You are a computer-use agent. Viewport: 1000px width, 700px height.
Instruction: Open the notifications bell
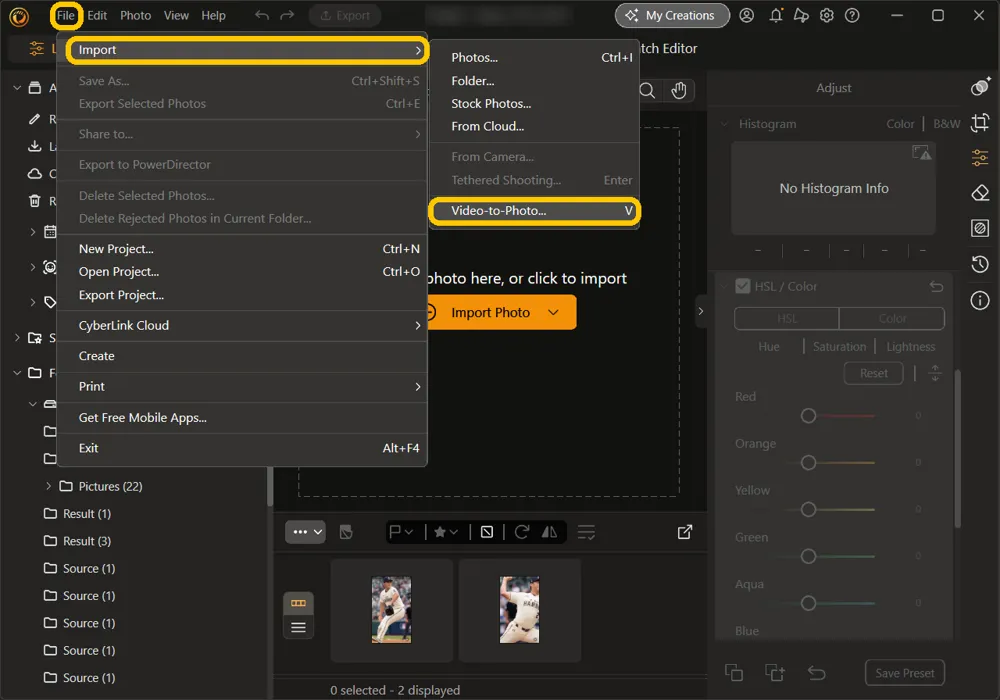coord(776,15)
